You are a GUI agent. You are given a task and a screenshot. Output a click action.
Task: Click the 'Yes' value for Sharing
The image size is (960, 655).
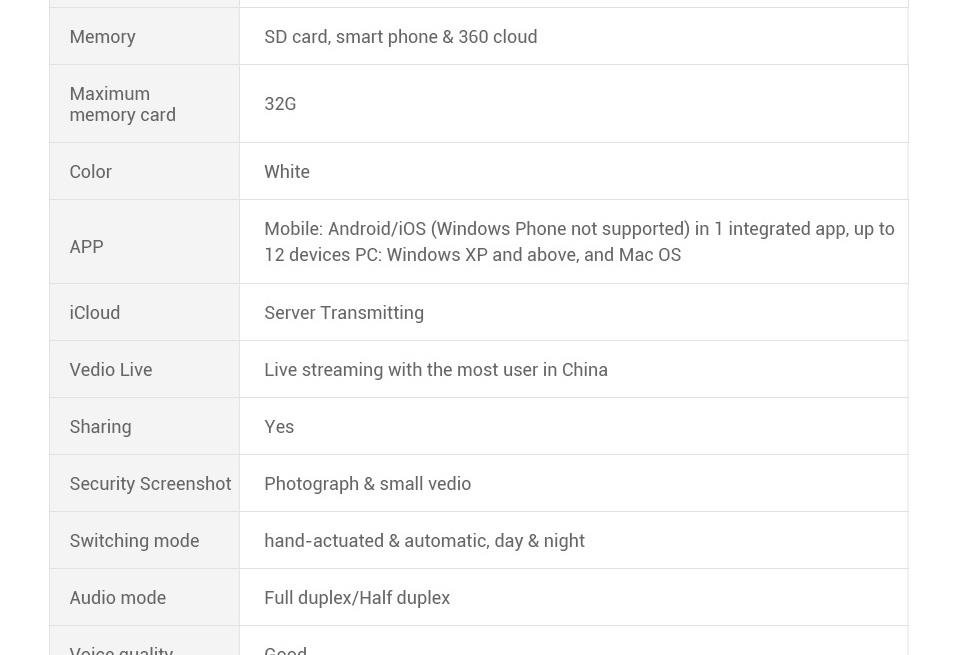point(279,427)
